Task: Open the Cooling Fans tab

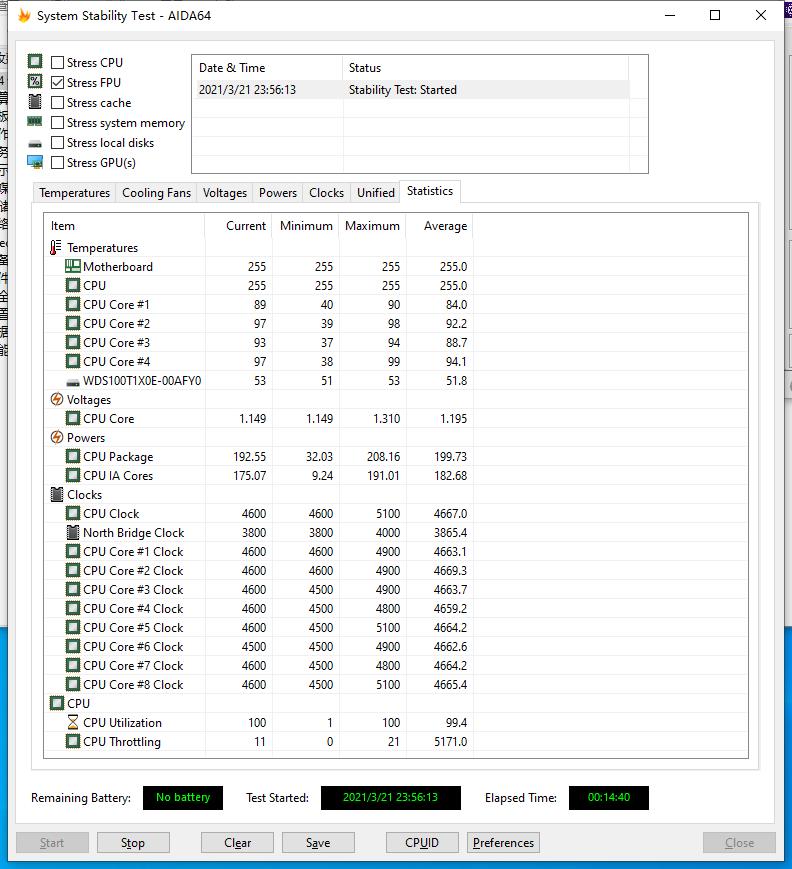Action: coord(156,193)
